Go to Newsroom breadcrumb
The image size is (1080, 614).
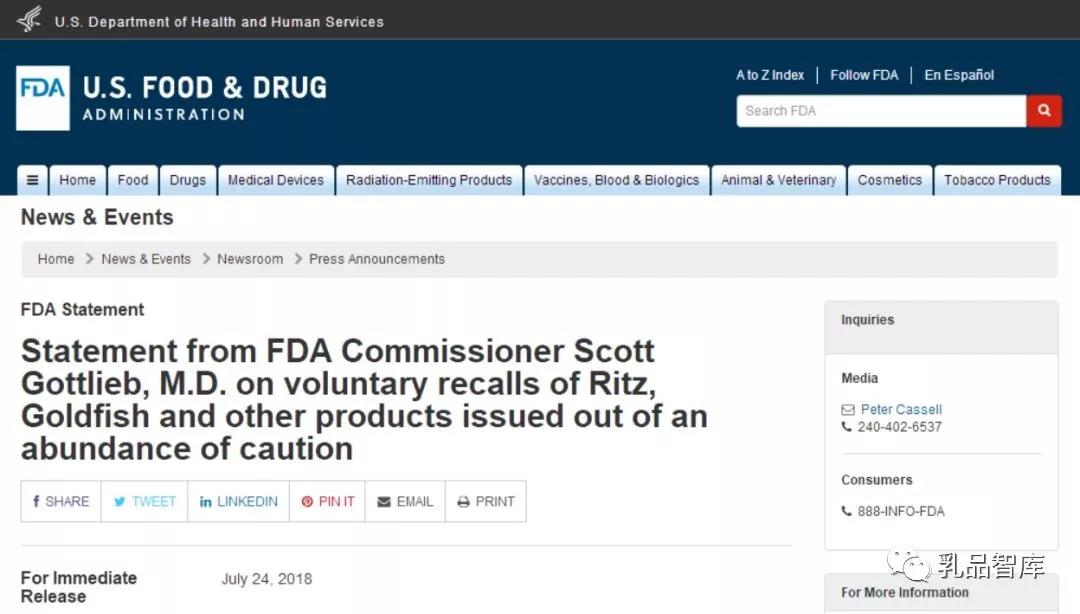[250, 259]
